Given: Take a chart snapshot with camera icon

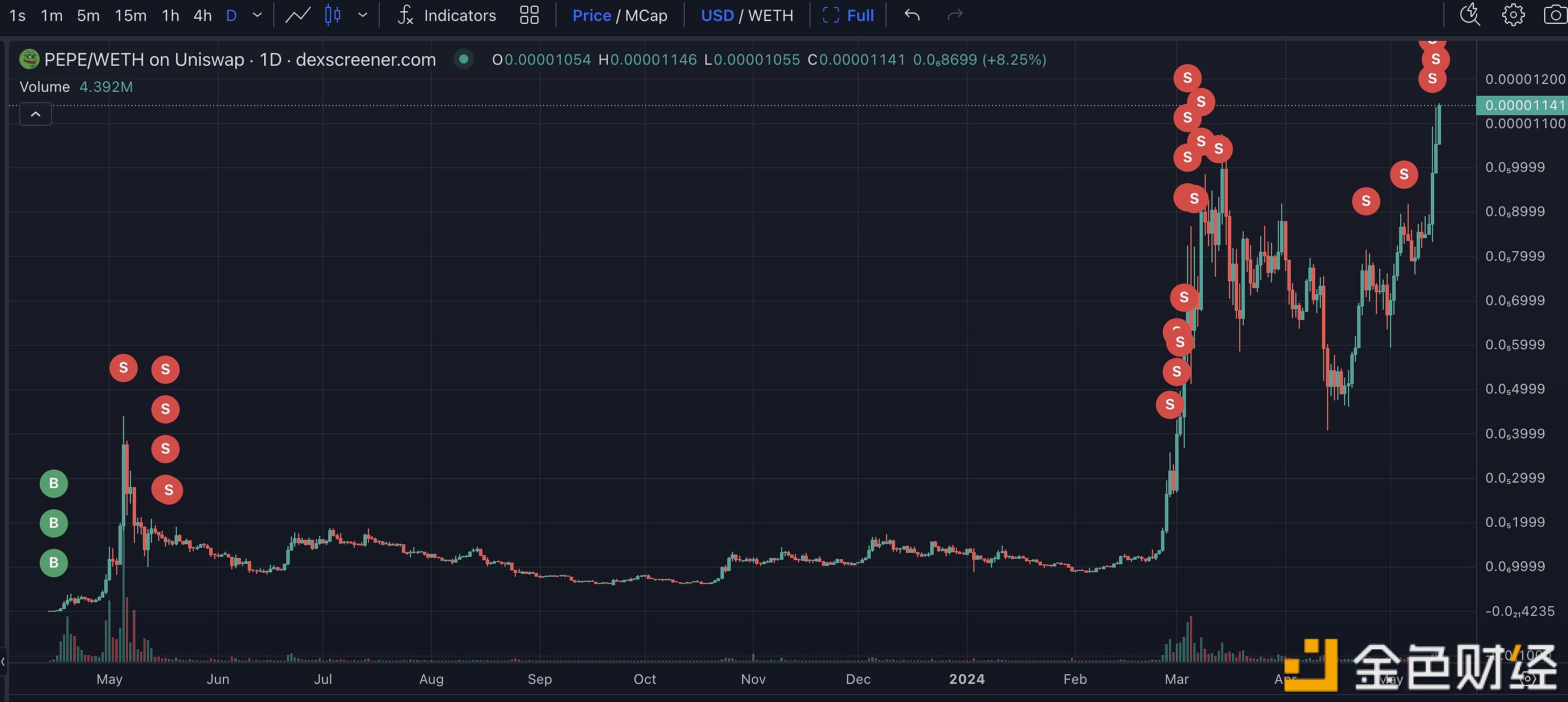Looking at the screenshot, I should coord(1556,15).
